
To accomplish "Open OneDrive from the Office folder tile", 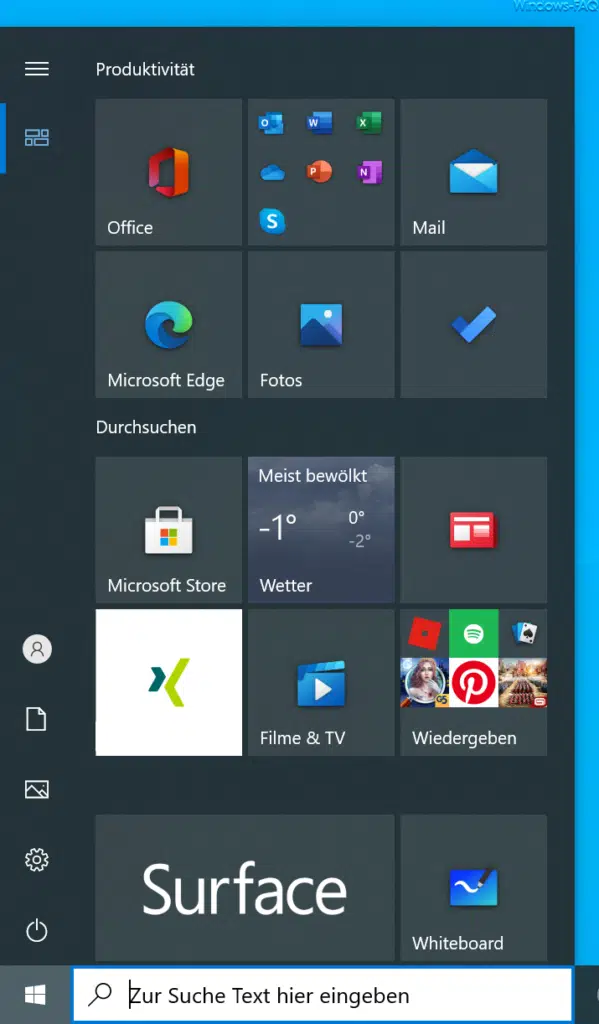I will pos(271,172).
